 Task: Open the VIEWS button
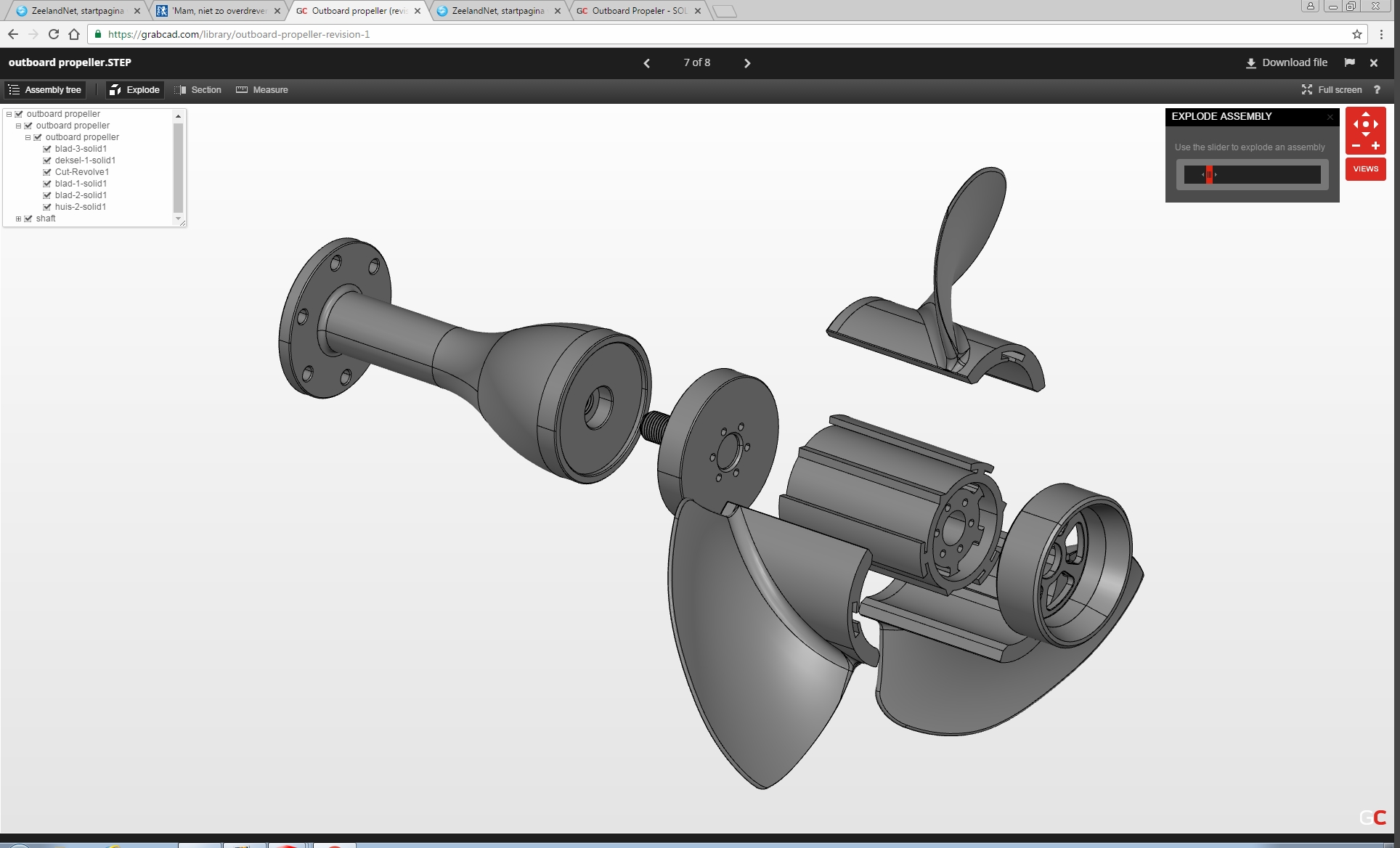pos(1365,169)
